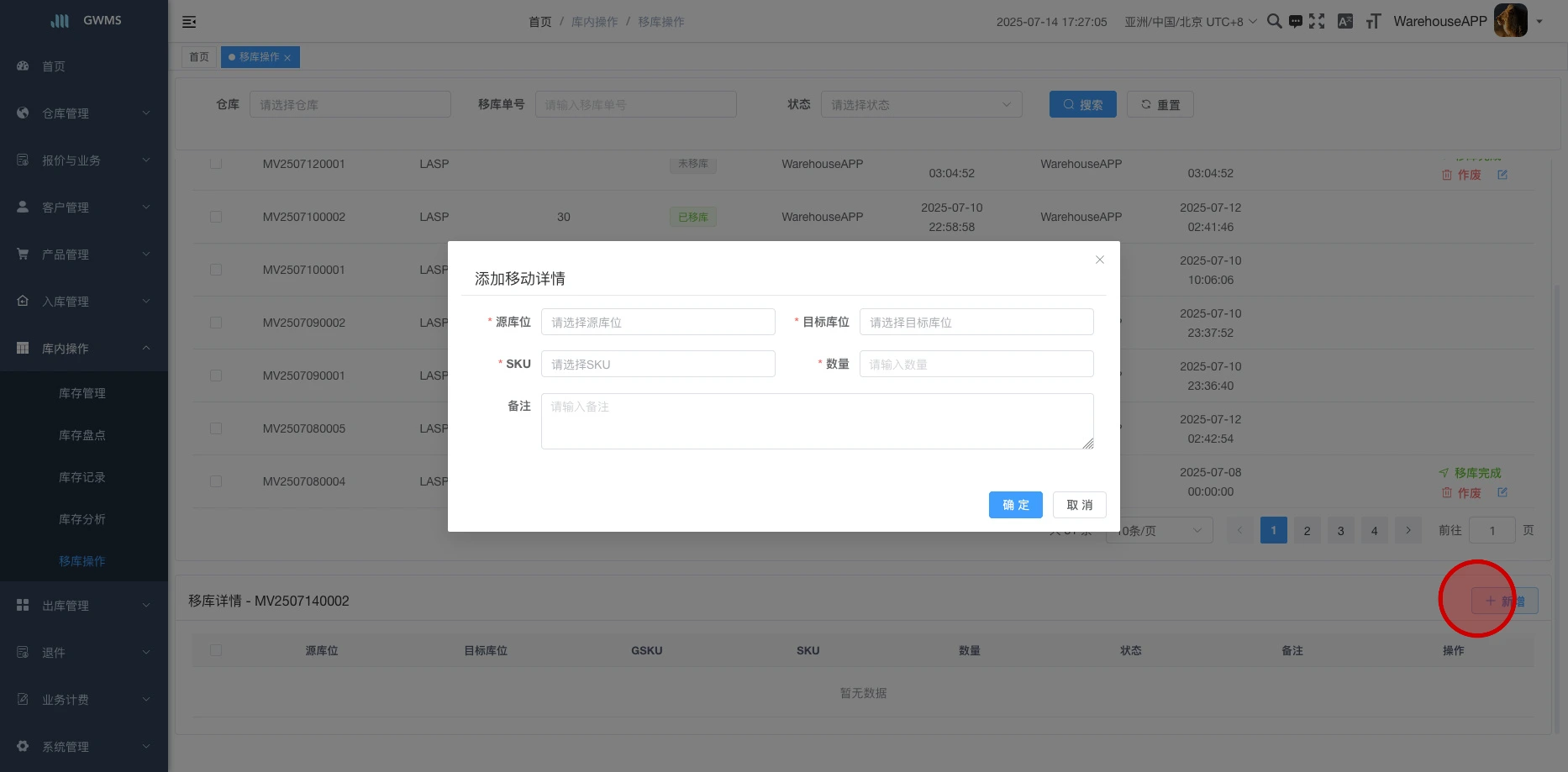The height and width of the screenshot is (772, 1568).
Task: Toggle fullscreen mode icon in header
Action: pos(1317,22)
